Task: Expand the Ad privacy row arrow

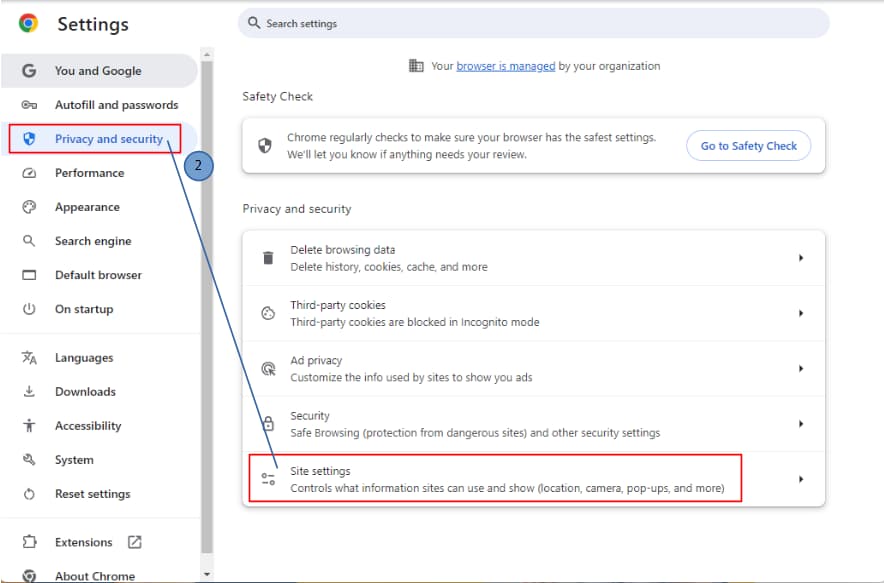Action: [800, 368]
